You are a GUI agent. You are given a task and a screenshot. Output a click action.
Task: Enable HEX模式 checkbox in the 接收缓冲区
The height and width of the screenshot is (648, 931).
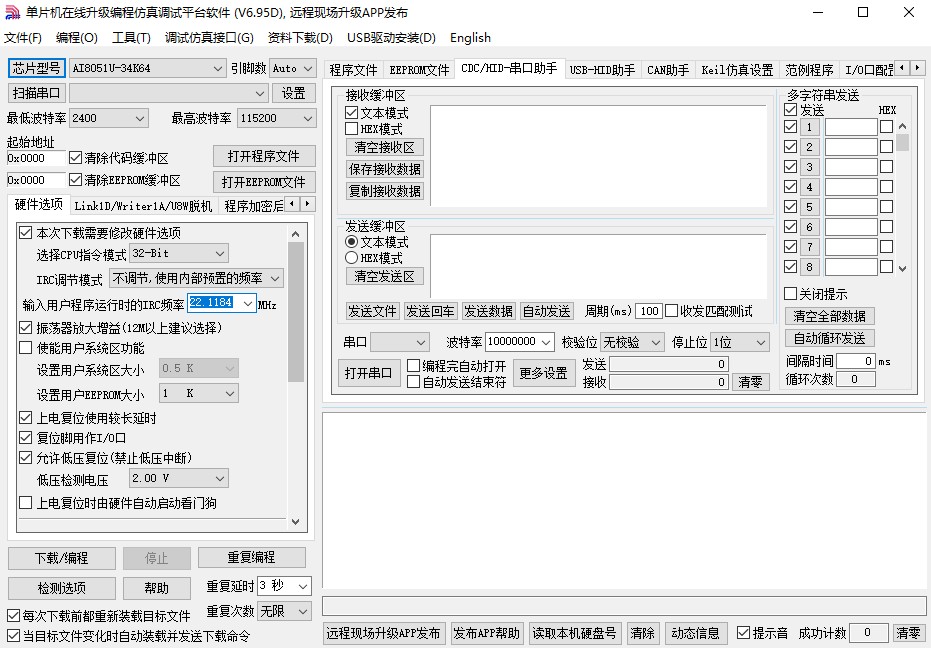[x=352, y=129]
